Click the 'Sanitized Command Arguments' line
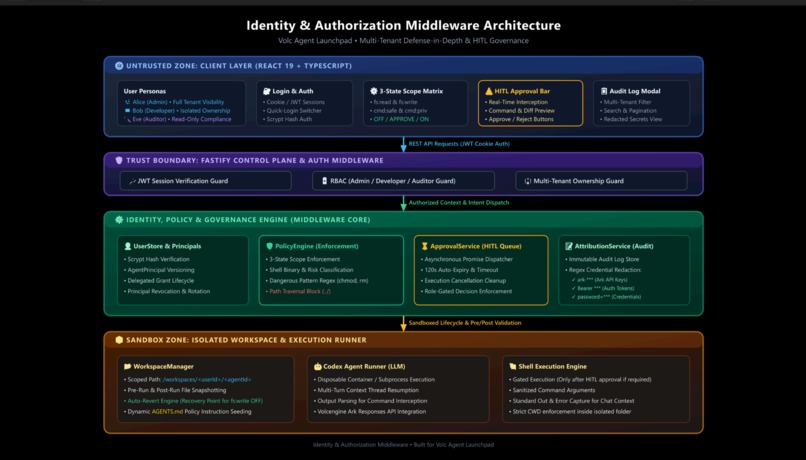806x460 pixels. (x=551, y=390)
